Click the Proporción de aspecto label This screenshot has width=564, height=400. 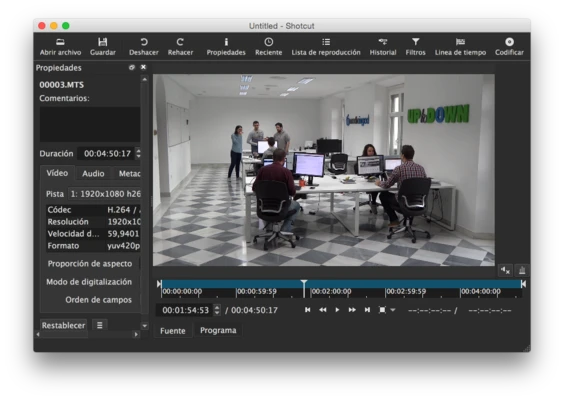click(x=90, y=264)
